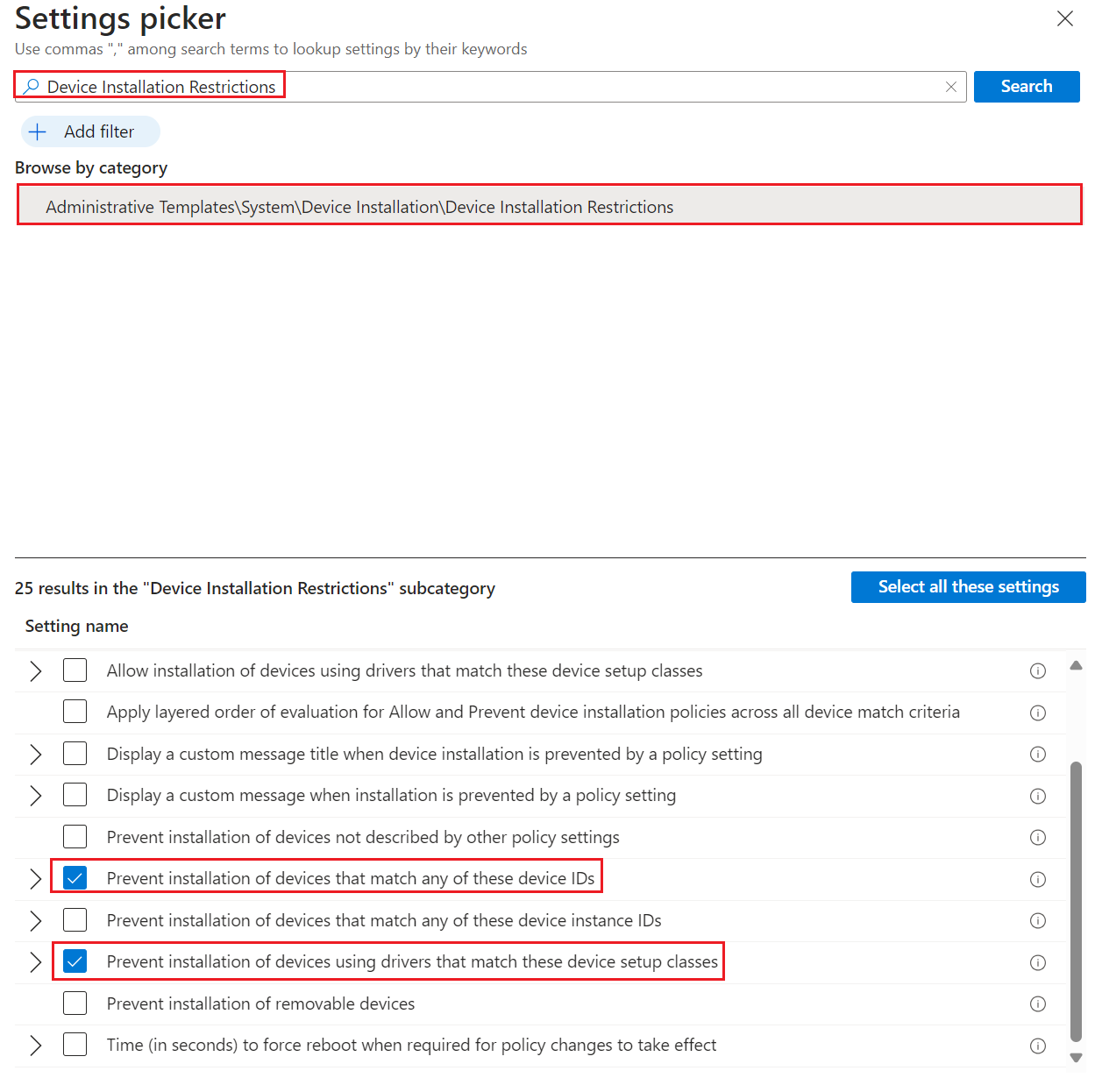This screenshot has height=1092, width=1102.
Task: Show info for force reboot time setting
Action: pyautogui.click(x=1038, y=1046)
